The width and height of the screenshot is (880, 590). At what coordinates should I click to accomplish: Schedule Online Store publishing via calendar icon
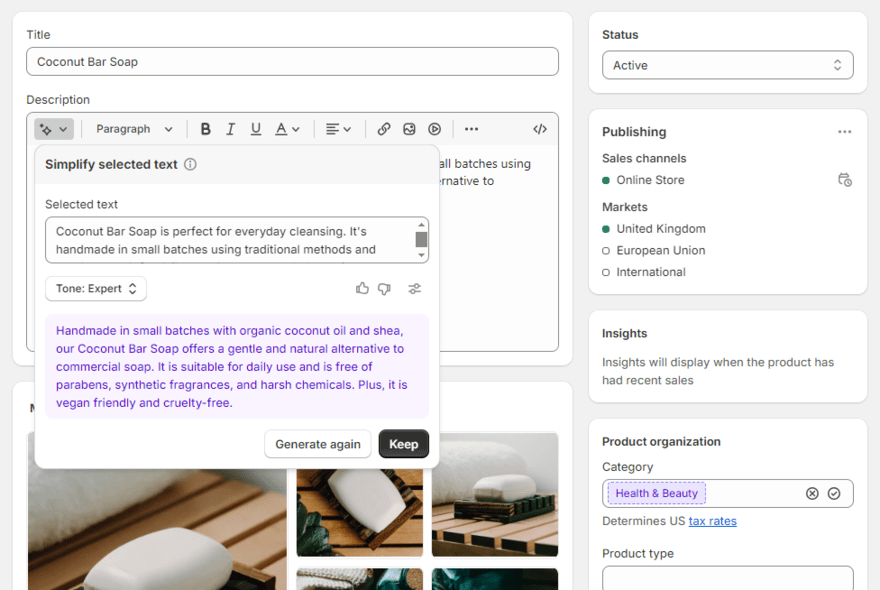coord(845,180)
